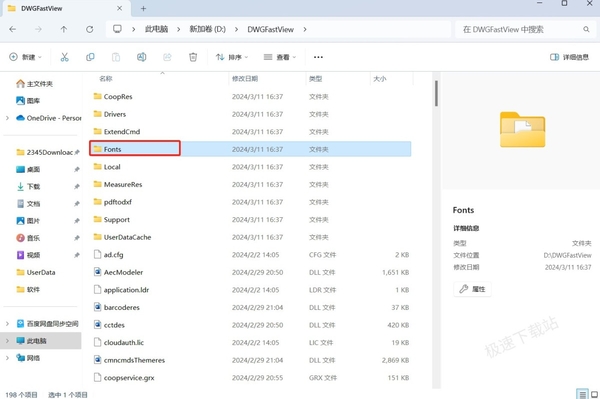Select the MeasureRes folder
Image resolution: width=600 pixels, height=399 pixels.
250,184
